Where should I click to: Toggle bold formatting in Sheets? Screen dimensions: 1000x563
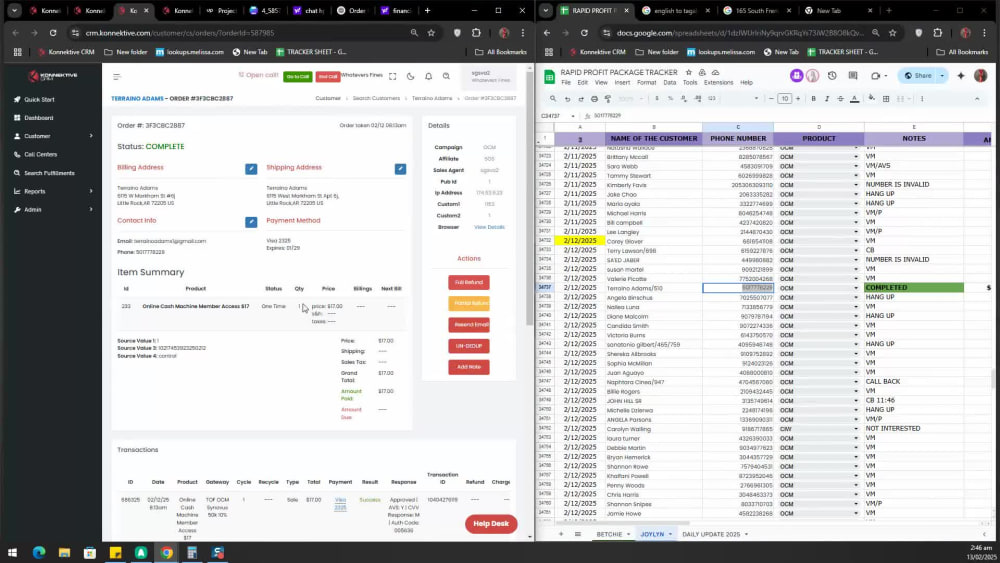pos(814,99)
